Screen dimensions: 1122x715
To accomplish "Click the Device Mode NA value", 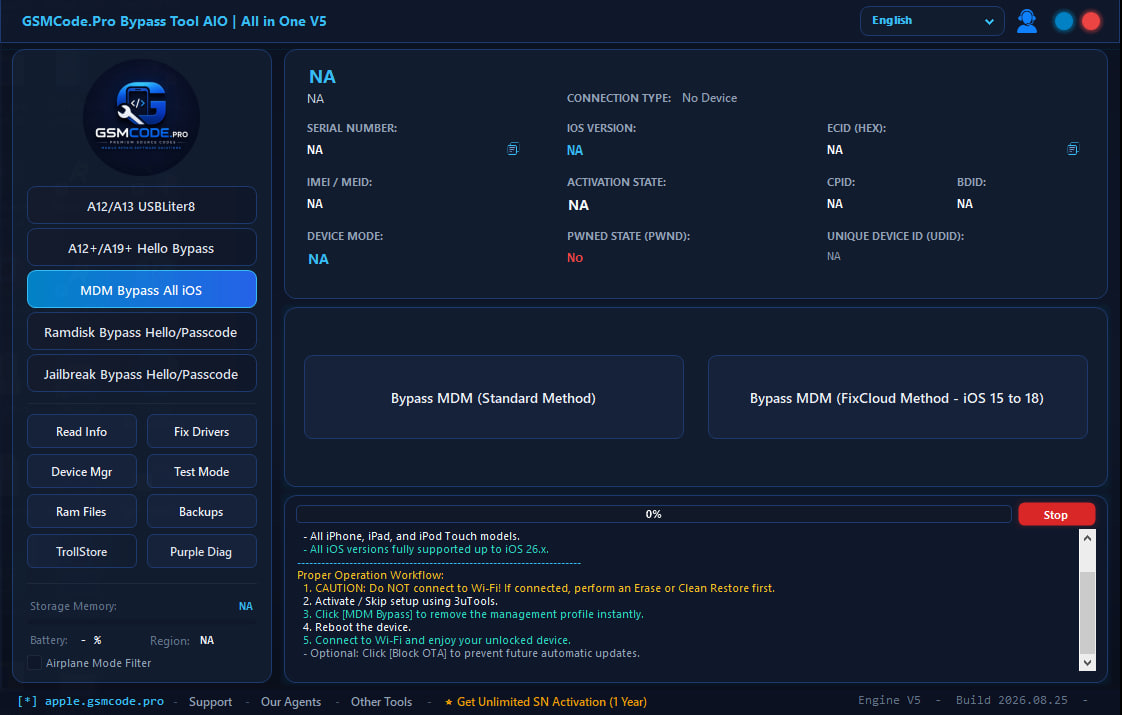I will click(318, 259).
